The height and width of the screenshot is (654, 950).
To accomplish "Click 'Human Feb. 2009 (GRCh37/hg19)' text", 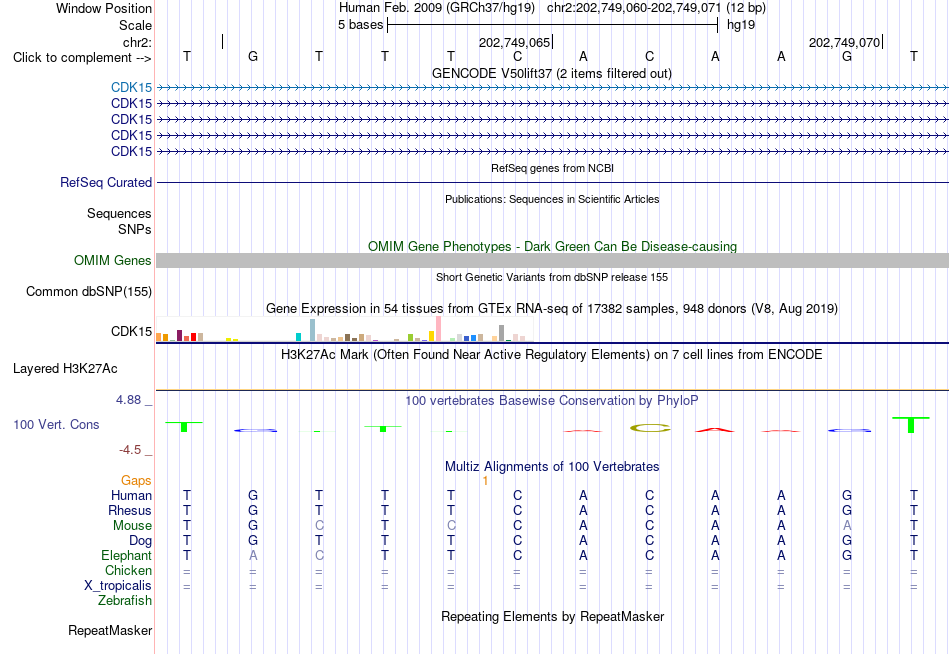I will (437, 8).
